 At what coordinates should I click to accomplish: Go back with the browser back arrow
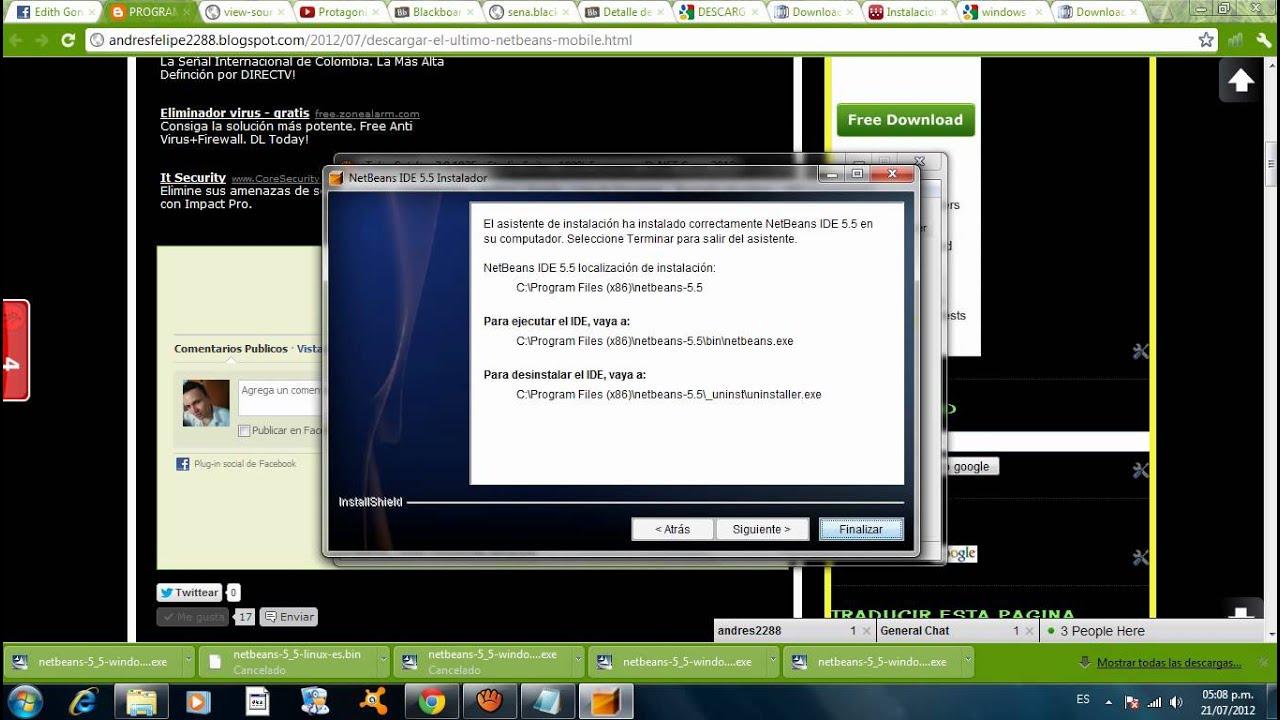pyautogui.click(x=17, y=40)
